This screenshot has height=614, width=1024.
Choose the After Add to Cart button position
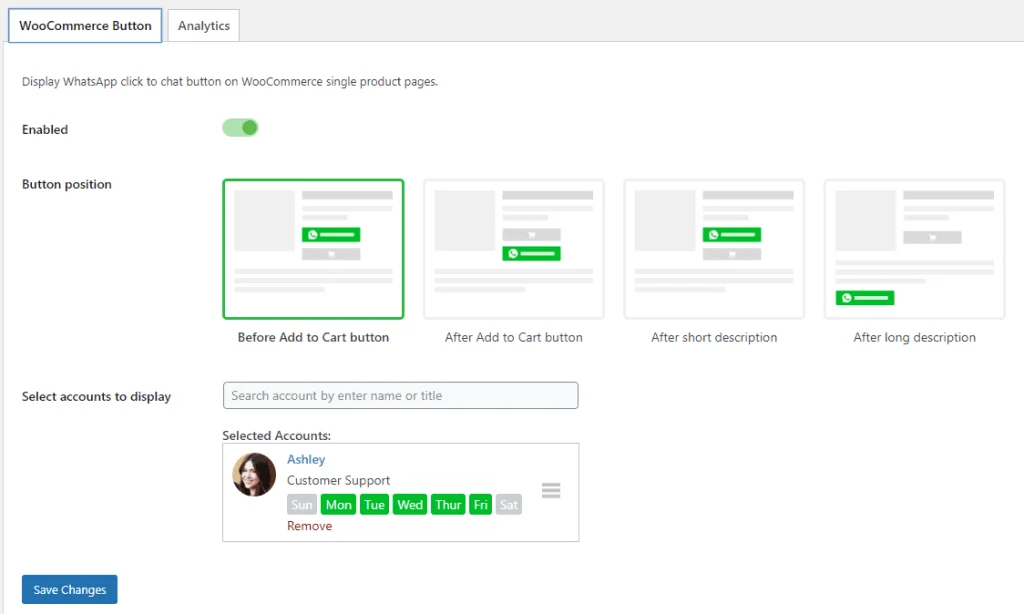[513, 248]
